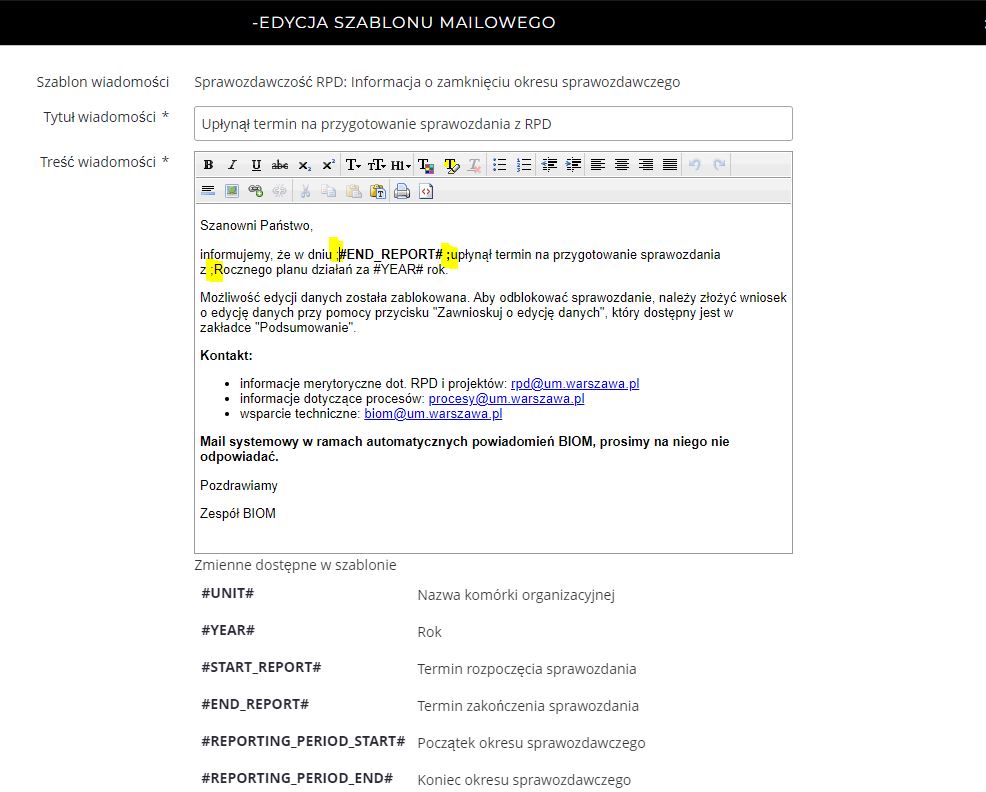Toggle italic formatting
The width and height of the screenshot is (986, 792).
pyautogui.click(x=232, y=165)
